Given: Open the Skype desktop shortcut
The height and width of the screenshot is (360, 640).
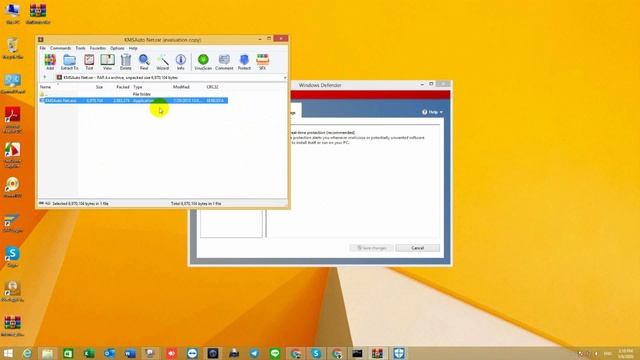Looking at the screenshot, I should pyautogui.click(x=12, y=257).
